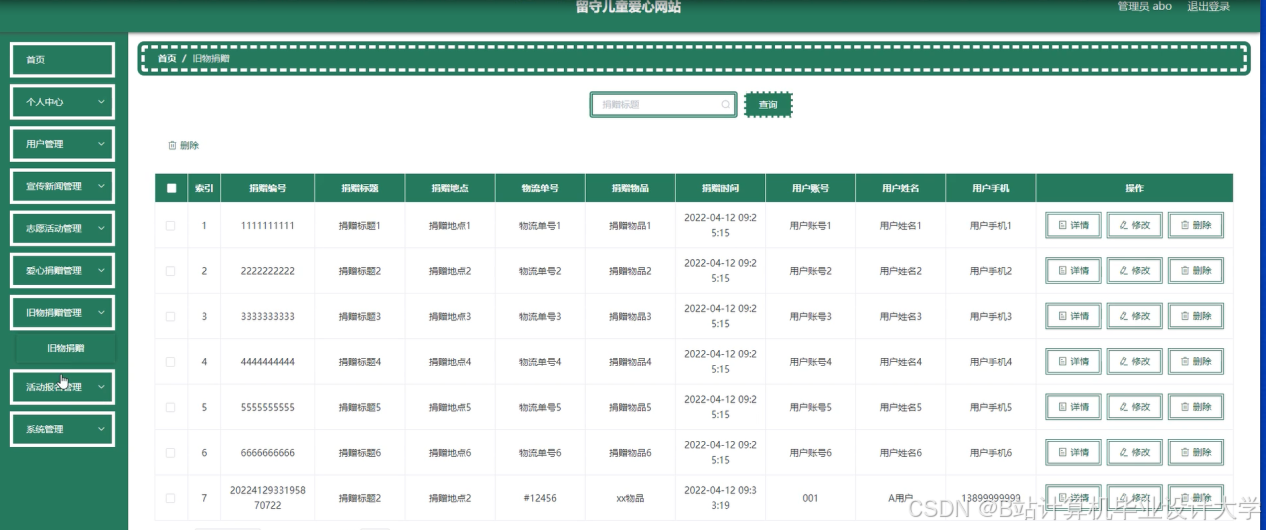Click the 索引 column header
Viewport: 1266px width, 530px height.
coord(204,188)
